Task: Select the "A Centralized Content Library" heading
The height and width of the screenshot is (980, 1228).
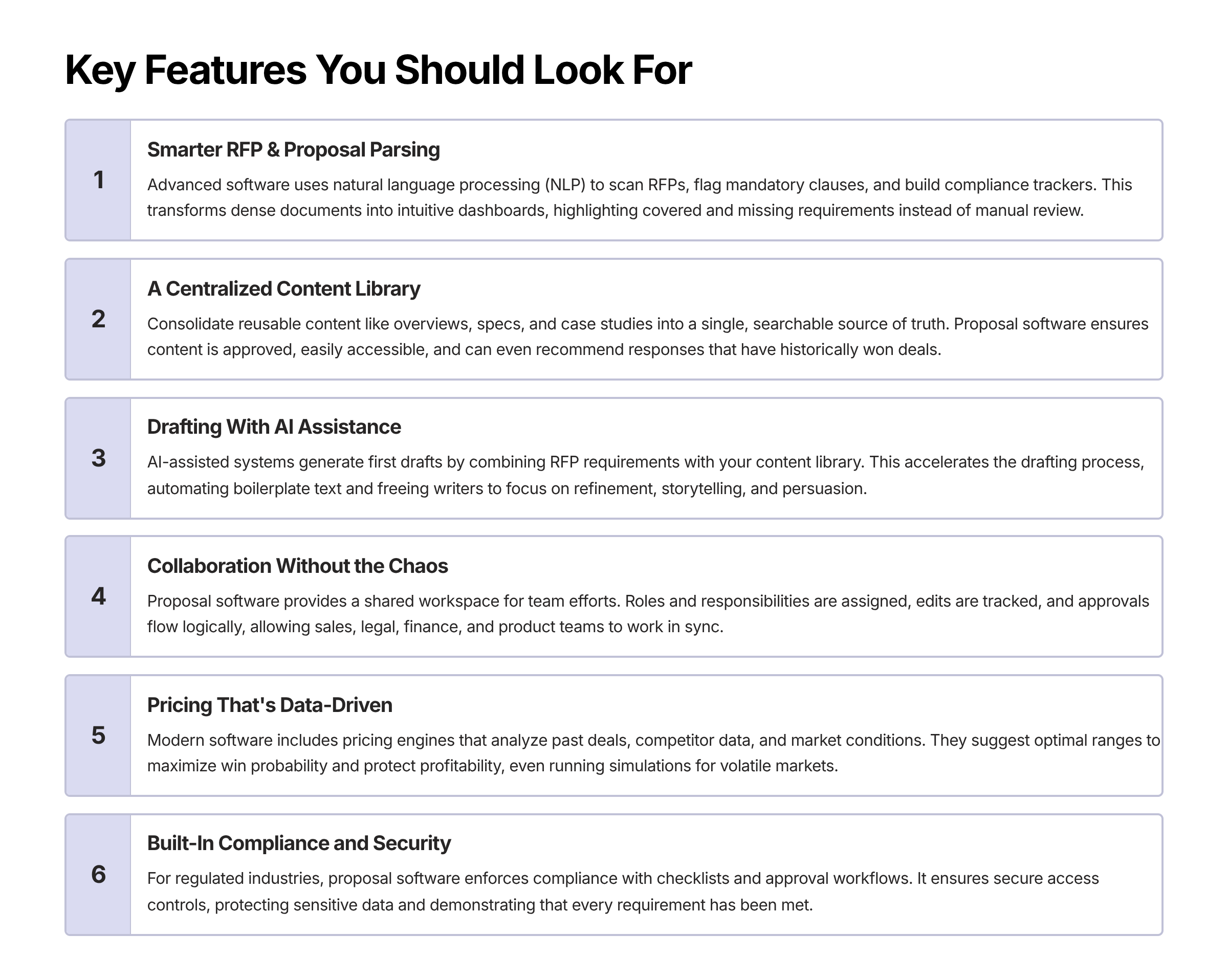Action: [x=283, y=288]
